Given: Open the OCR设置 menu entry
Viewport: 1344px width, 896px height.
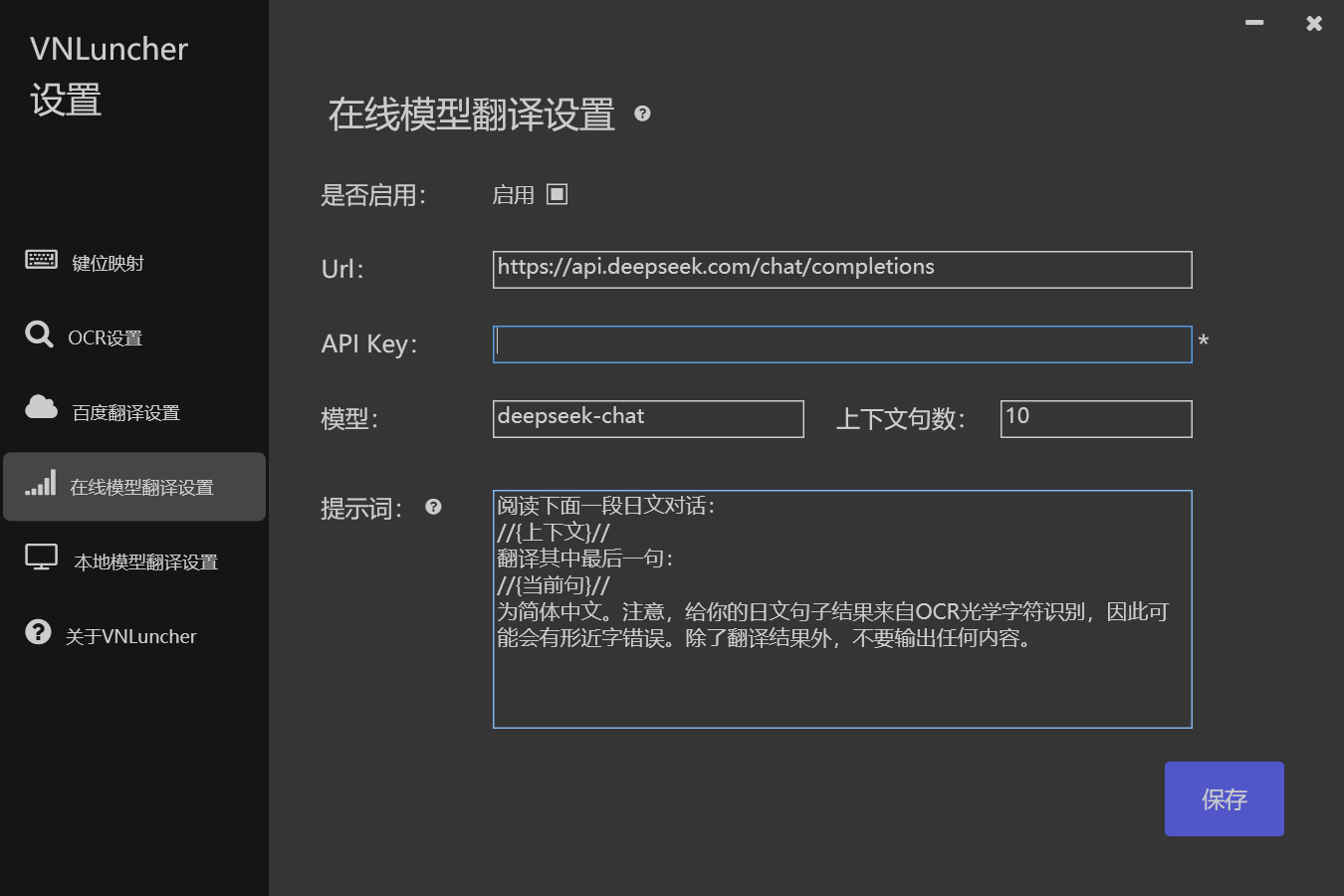Looking at the screenshot, I should coord(134,337).
